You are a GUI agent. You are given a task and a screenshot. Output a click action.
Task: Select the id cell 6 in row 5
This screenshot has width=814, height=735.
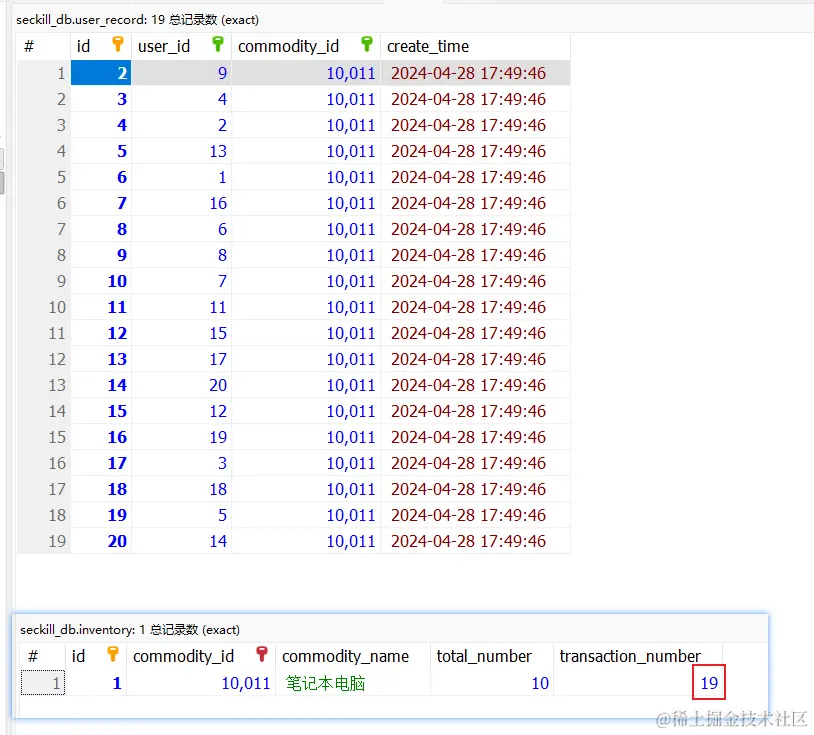click(101, 177)
